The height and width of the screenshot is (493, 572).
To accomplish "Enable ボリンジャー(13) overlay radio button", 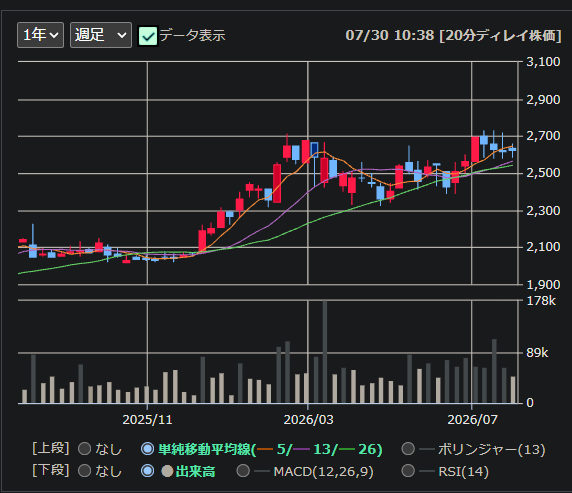I will (x=408, y=449).
